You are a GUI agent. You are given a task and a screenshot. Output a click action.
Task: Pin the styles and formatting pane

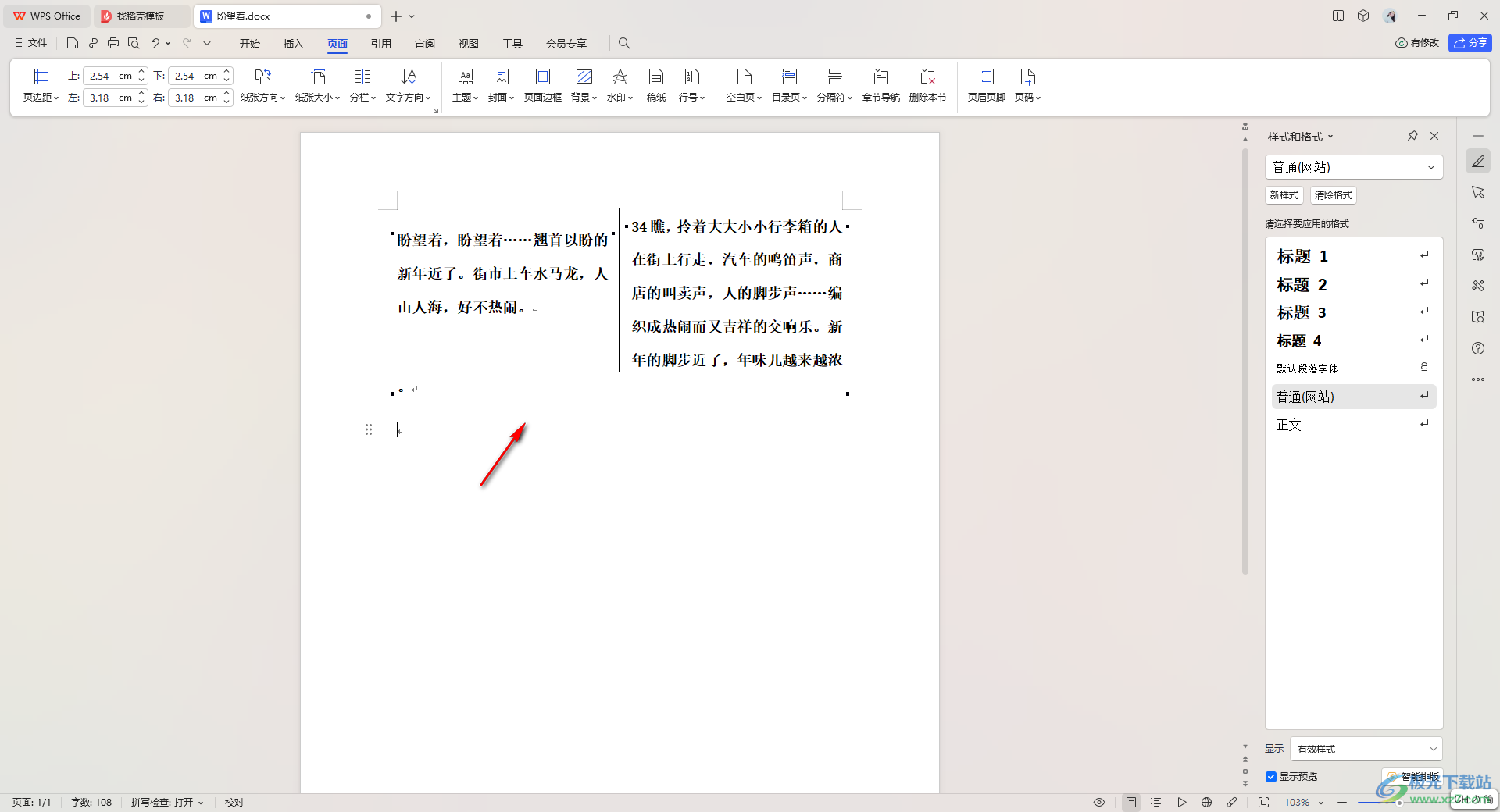coord(1412,136)
